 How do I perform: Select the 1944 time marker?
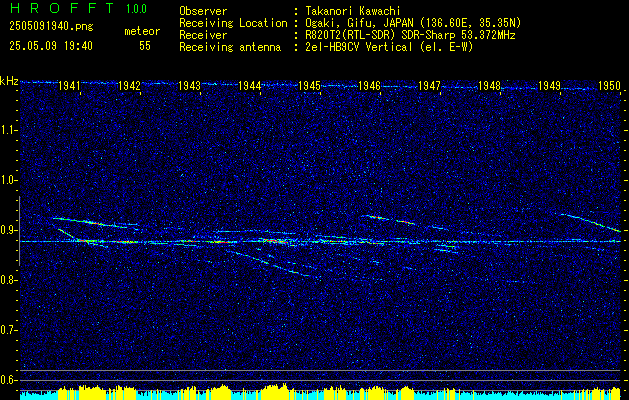[x=249, y=85]
